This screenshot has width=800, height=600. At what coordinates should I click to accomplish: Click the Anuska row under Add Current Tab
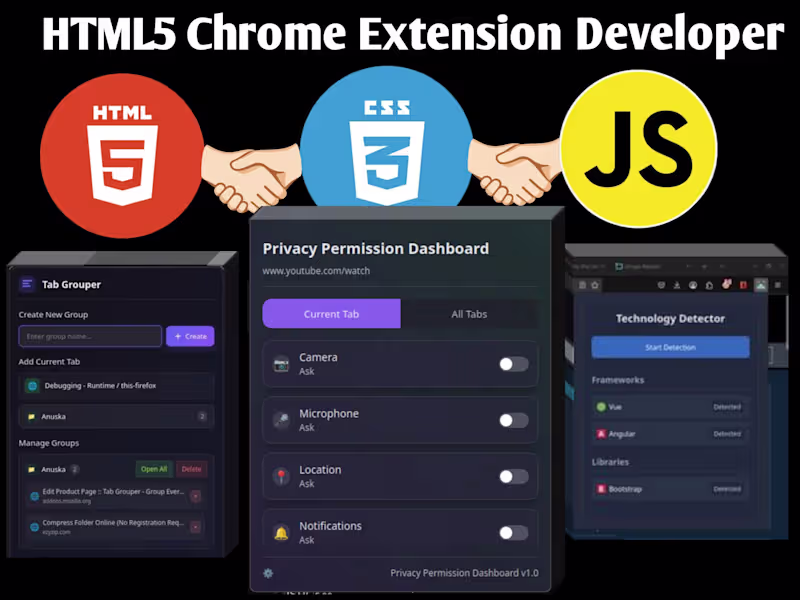[116, 417]
